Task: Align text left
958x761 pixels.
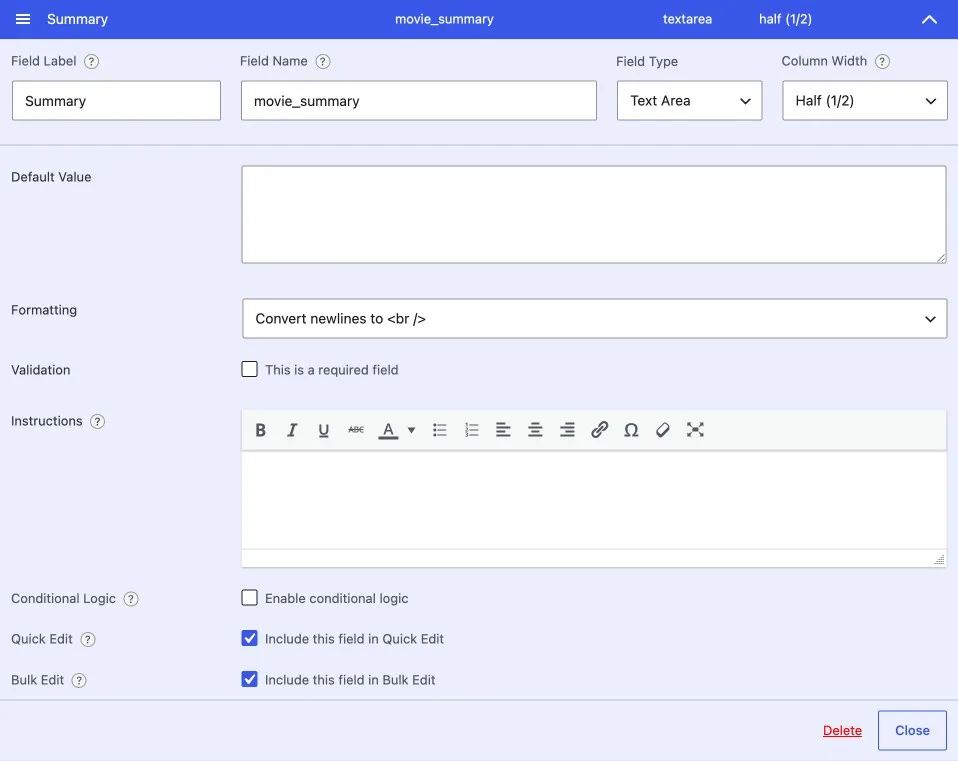Action: pyautogui.click(x=503, y=430)
